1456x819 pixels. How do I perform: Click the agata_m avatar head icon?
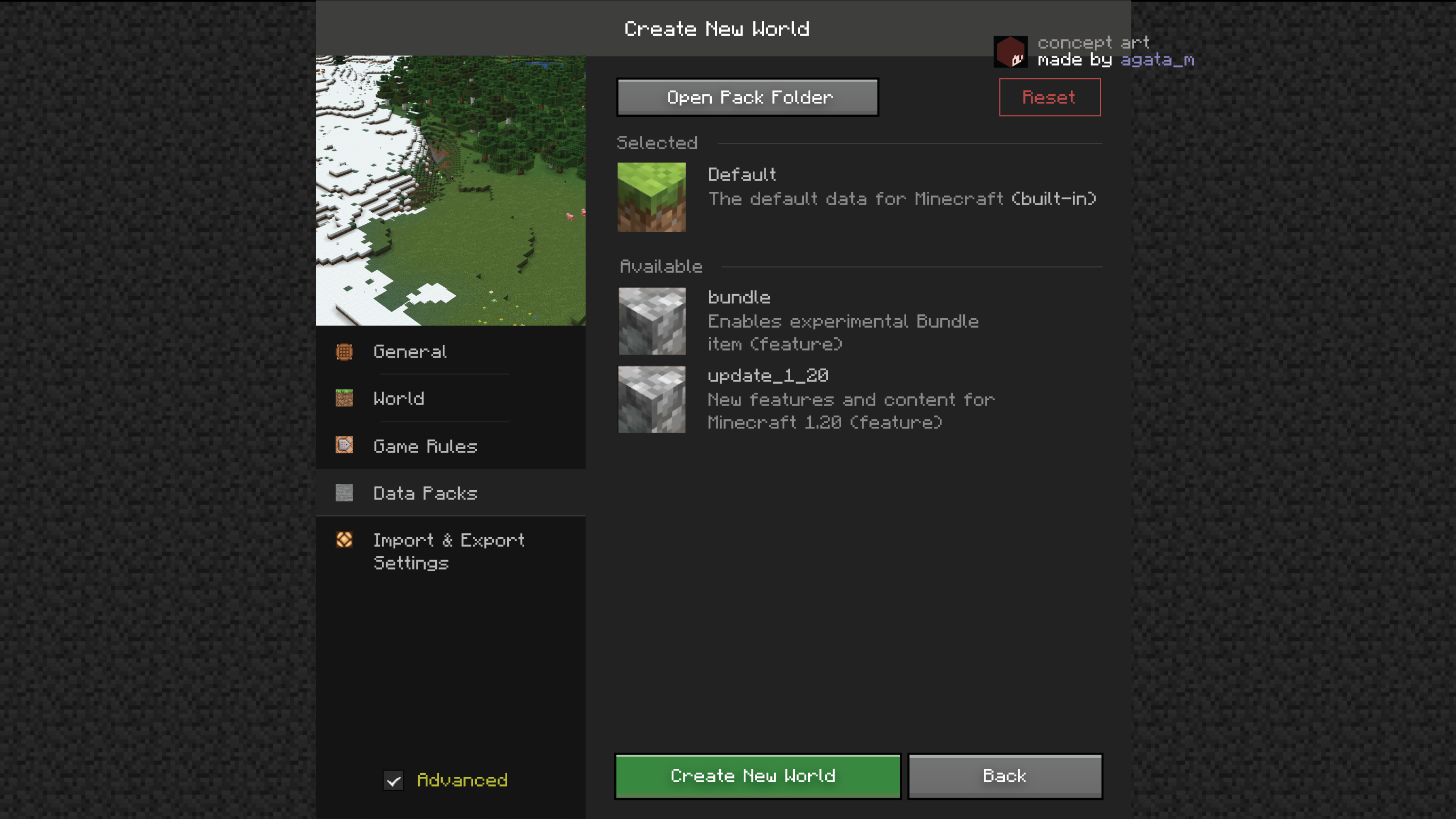click(x=1010, y=52)
